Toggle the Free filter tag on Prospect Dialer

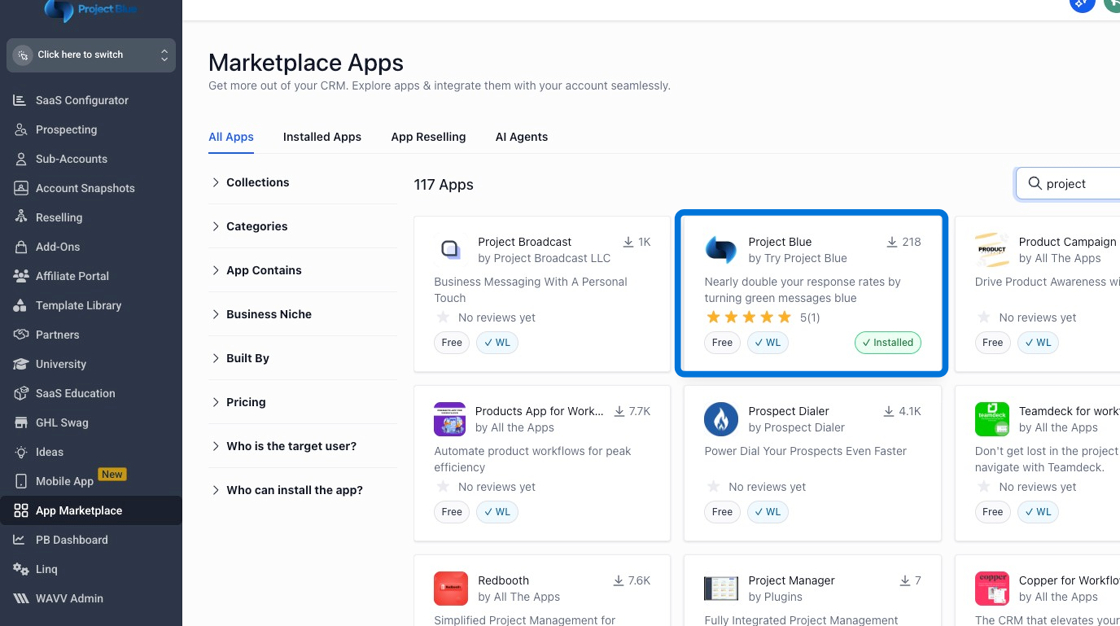click(722, 512)
